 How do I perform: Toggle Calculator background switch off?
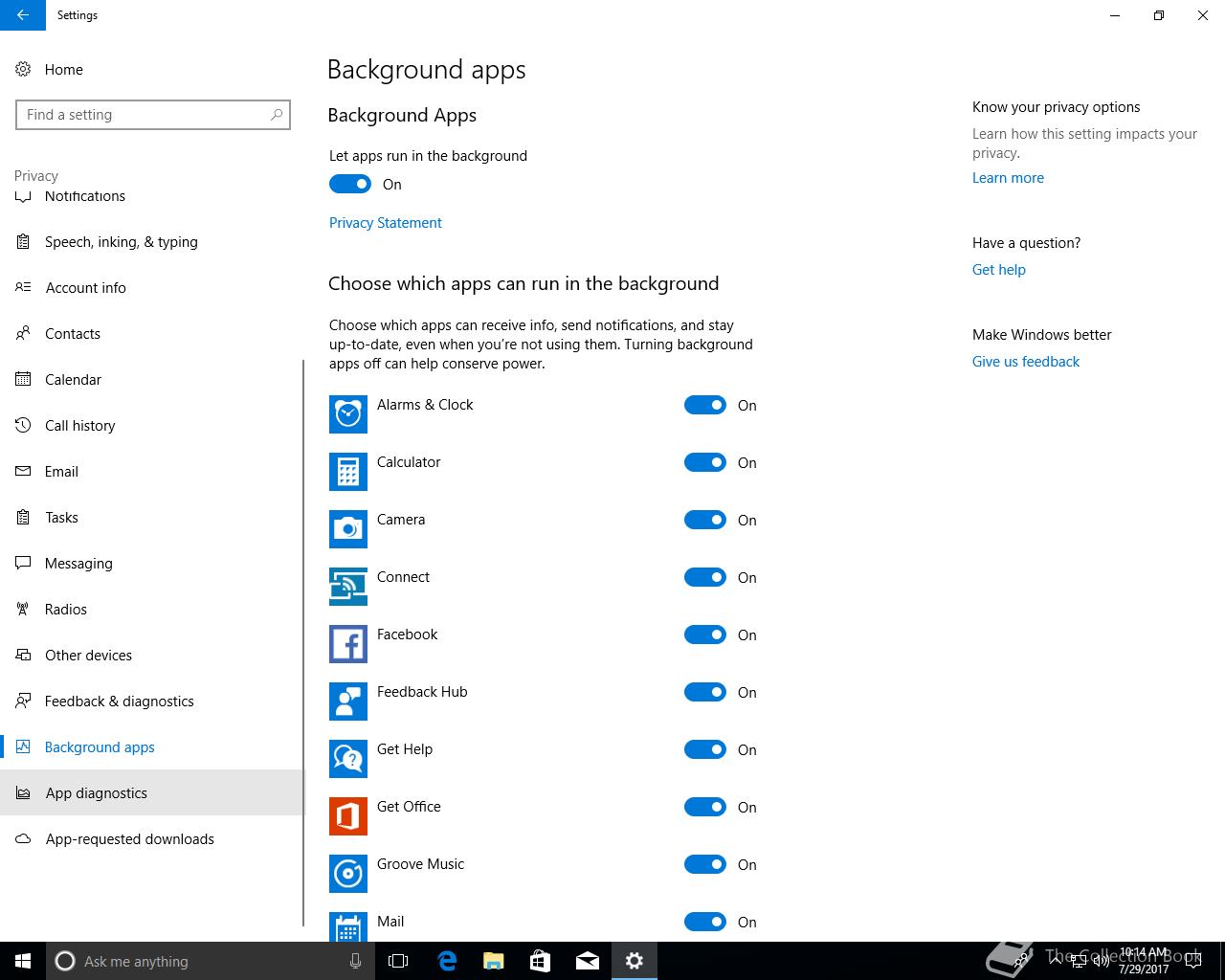point(705,462)
